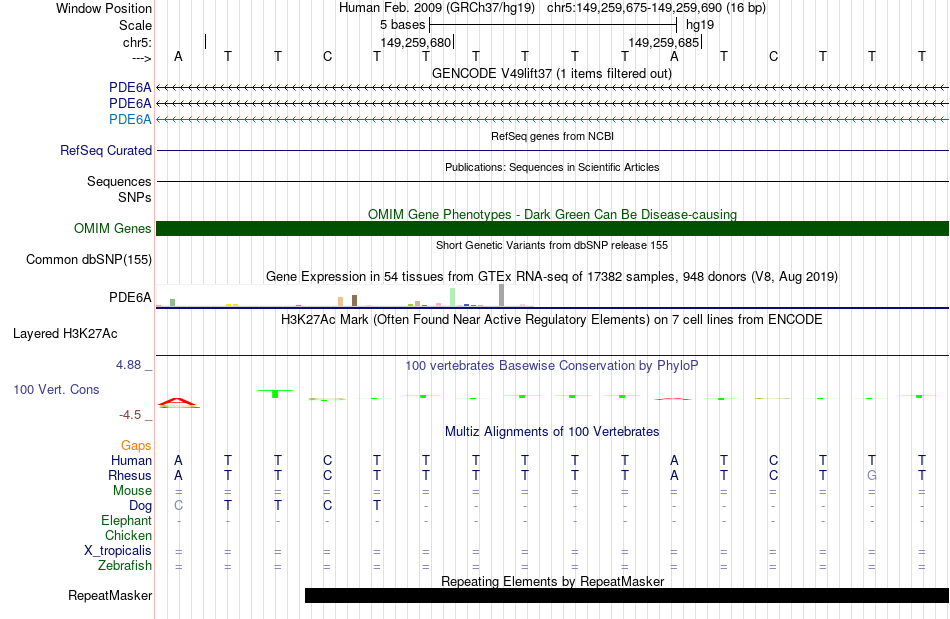950x619 pixels.
Task: Click the Scale label
Action: pos(136,25)
